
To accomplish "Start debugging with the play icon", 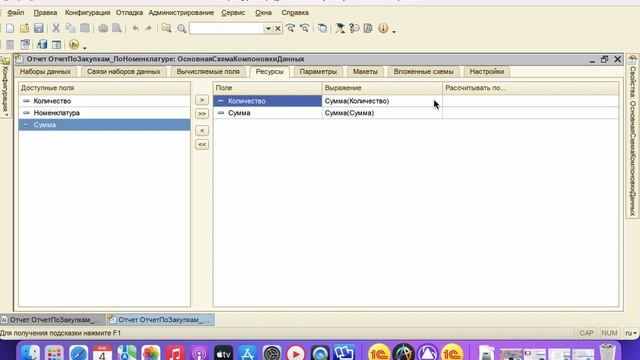I will [x=74, y=44].
